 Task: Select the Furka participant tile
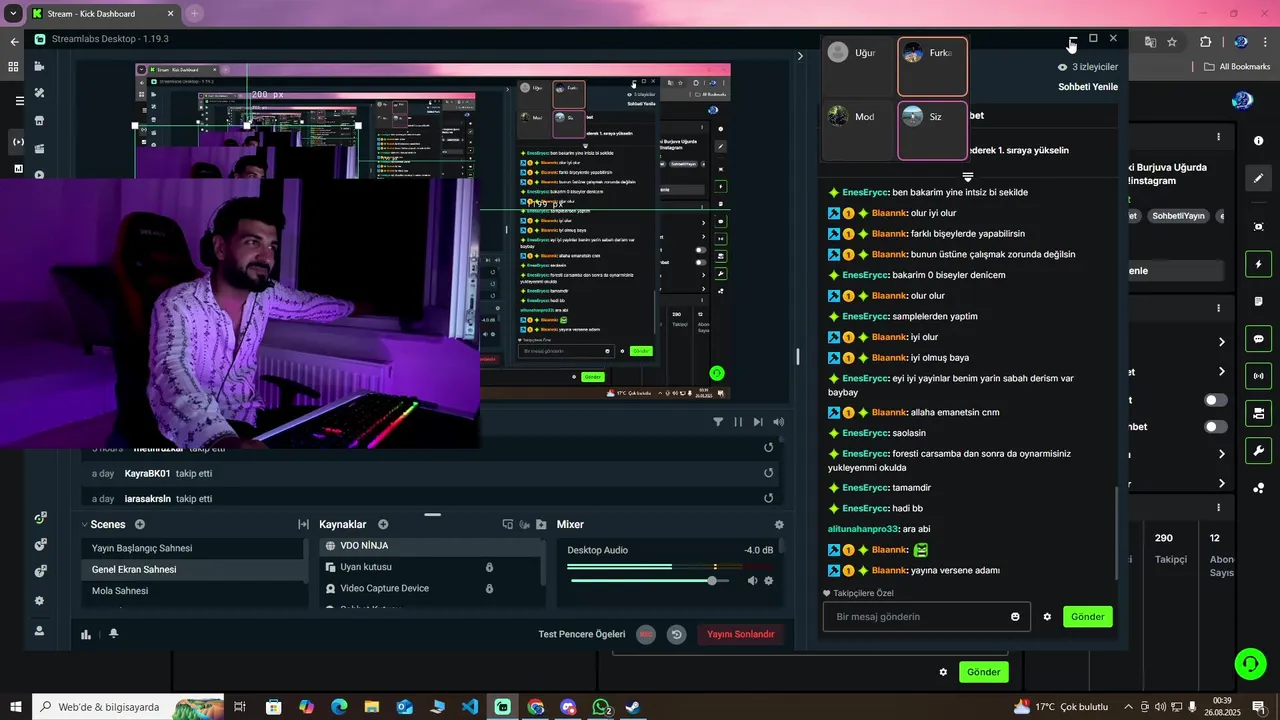pyautogui.click(x=932, y=67)
